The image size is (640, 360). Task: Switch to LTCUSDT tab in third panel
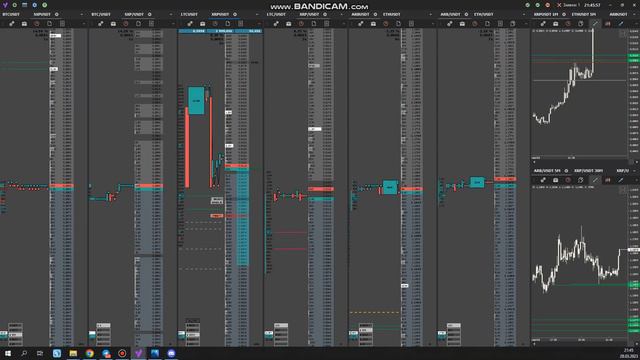(189, 14)
